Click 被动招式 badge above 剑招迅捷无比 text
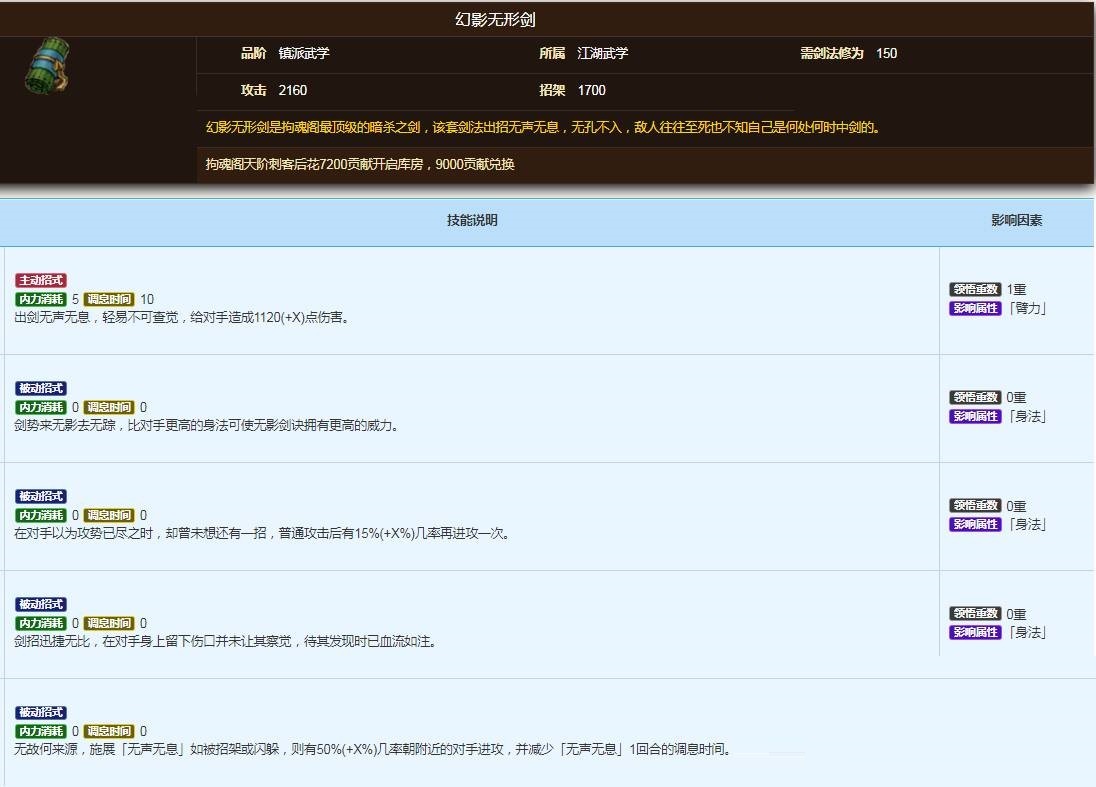This screenshot has height=787, width=1096. tap(41, 604)
